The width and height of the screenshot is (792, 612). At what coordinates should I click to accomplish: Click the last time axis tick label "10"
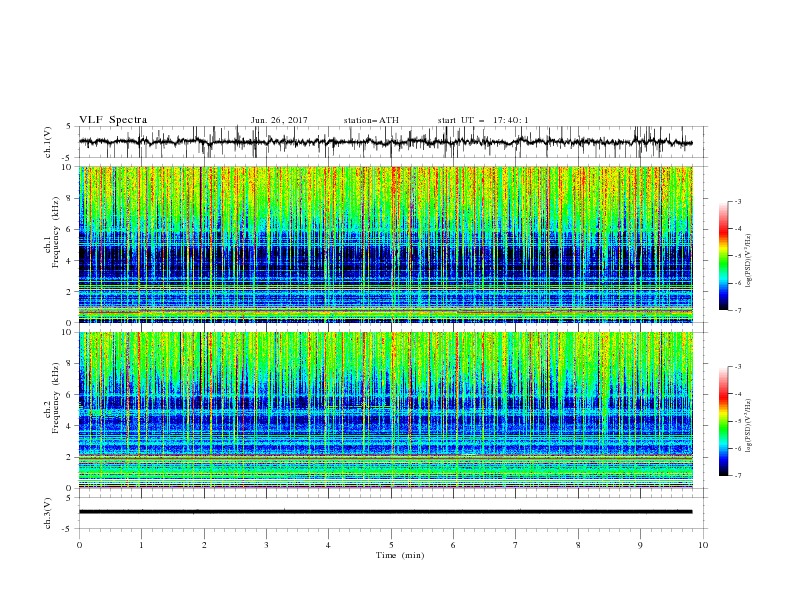[x=703, y=545]
